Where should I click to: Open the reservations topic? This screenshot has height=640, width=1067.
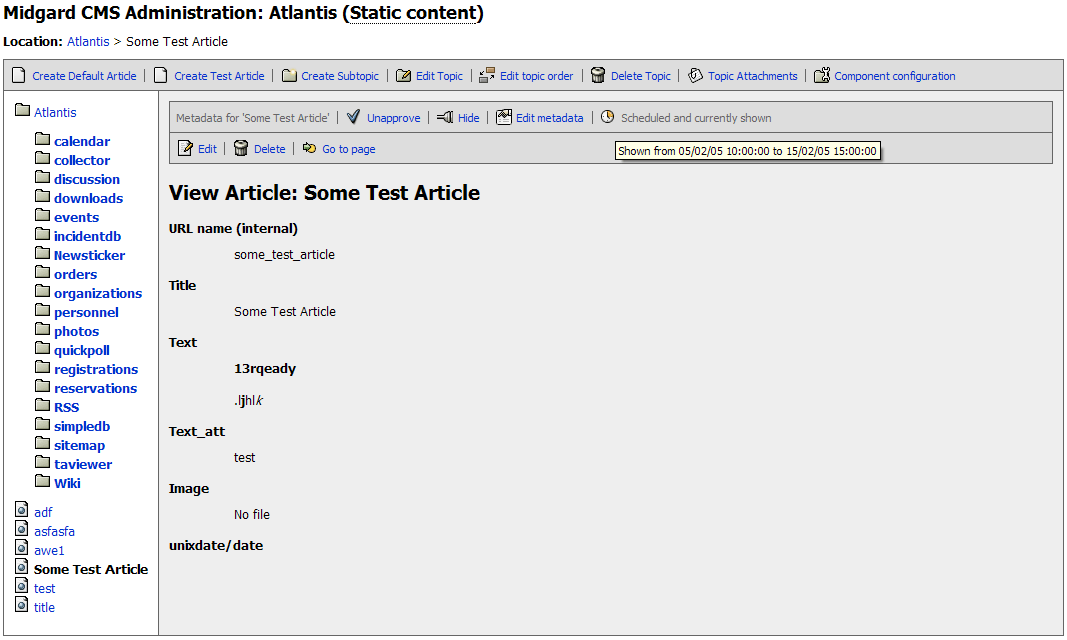95,389
